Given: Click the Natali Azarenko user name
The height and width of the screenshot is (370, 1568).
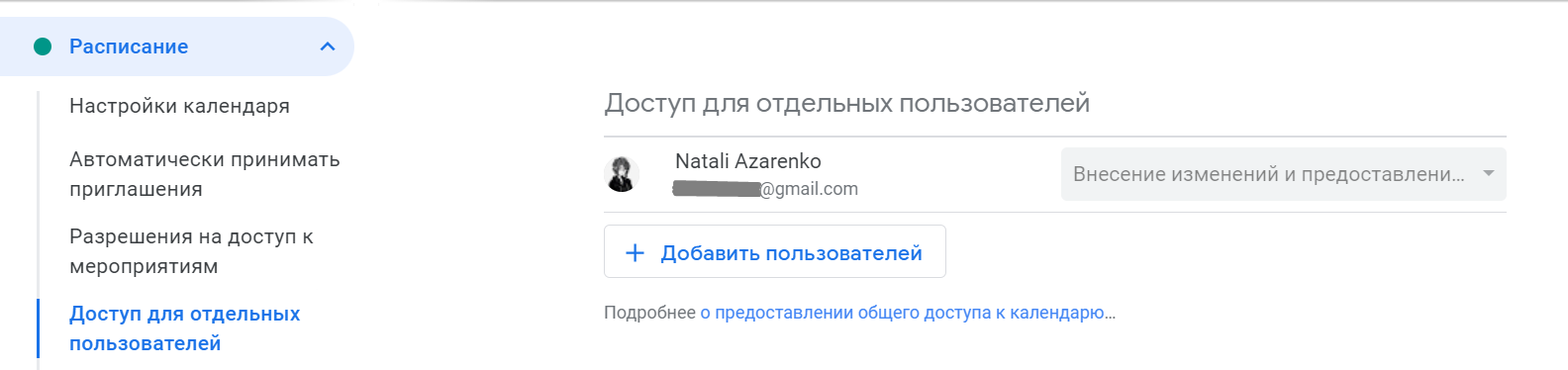Looking at the screenshot, I should (748, 161).
